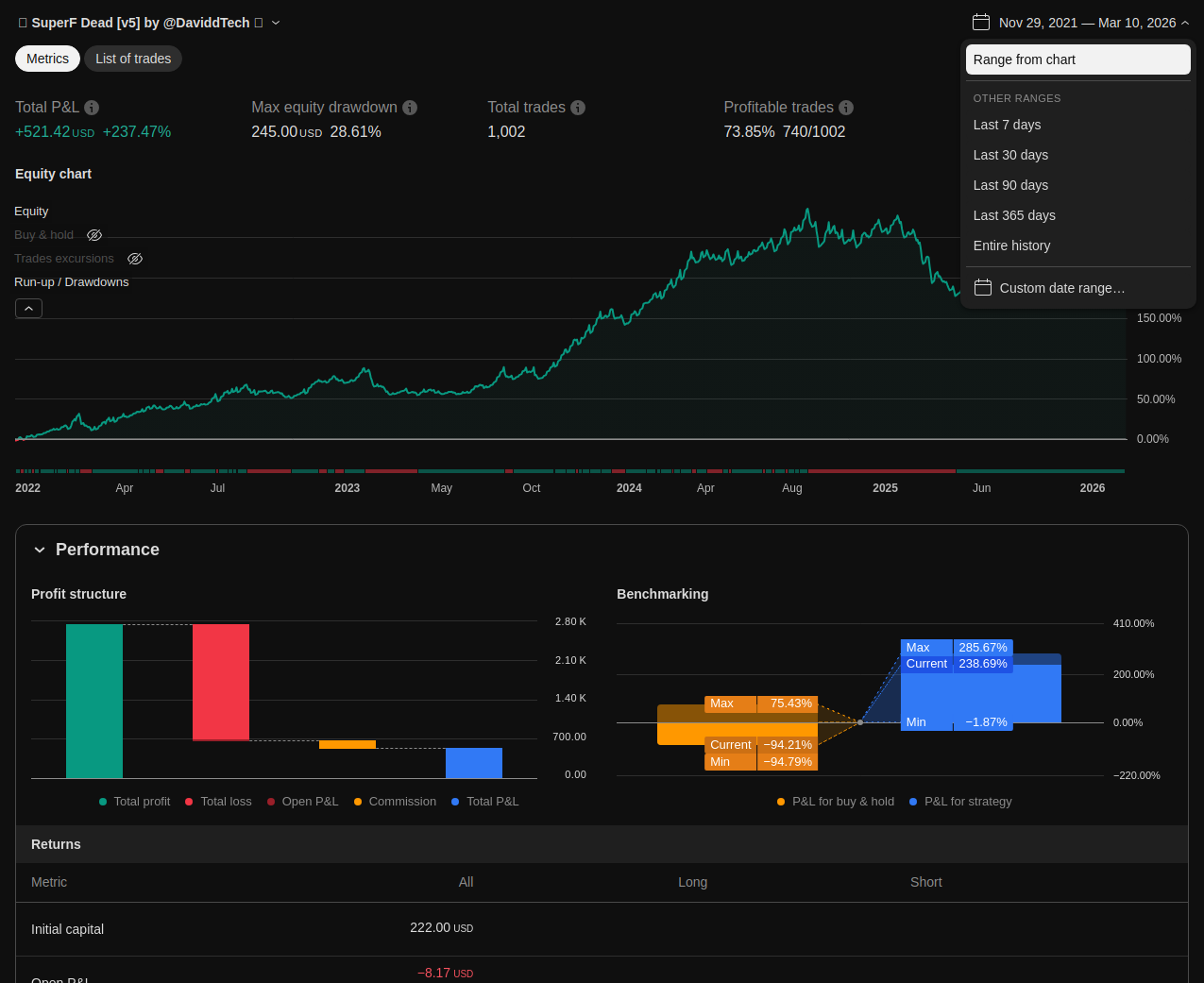Viewport: 1204px width, 983px height.
Task: Switch to the List of trades tab
Action: pyautogui.click(x=133, y=59)
